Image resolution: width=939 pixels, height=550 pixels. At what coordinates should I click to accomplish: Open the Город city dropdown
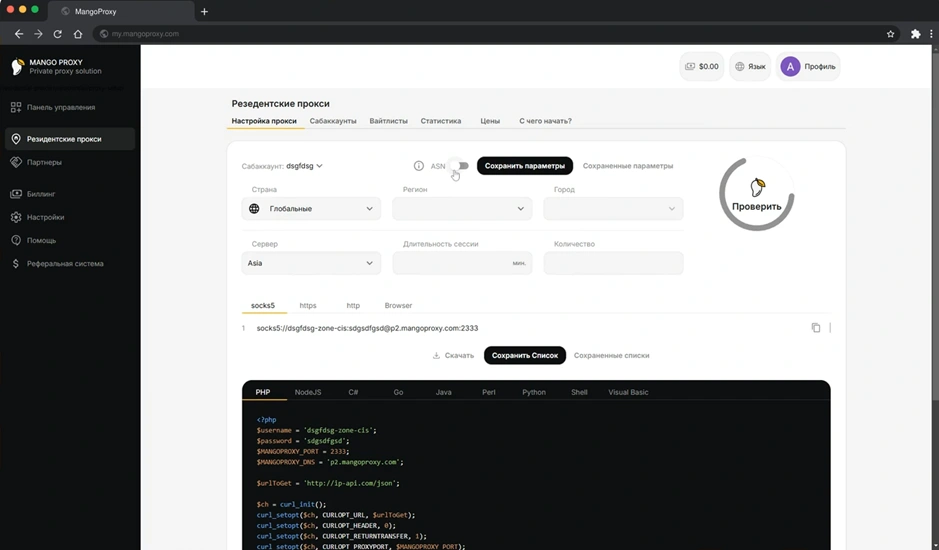(x=613, y=208)
